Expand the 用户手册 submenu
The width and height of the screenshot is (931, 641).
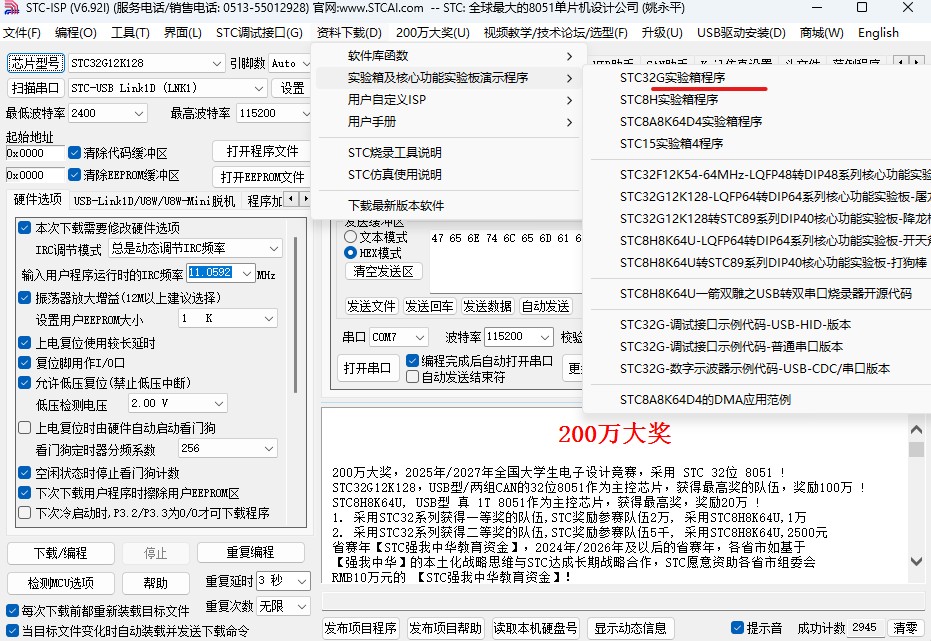[448, 122]
